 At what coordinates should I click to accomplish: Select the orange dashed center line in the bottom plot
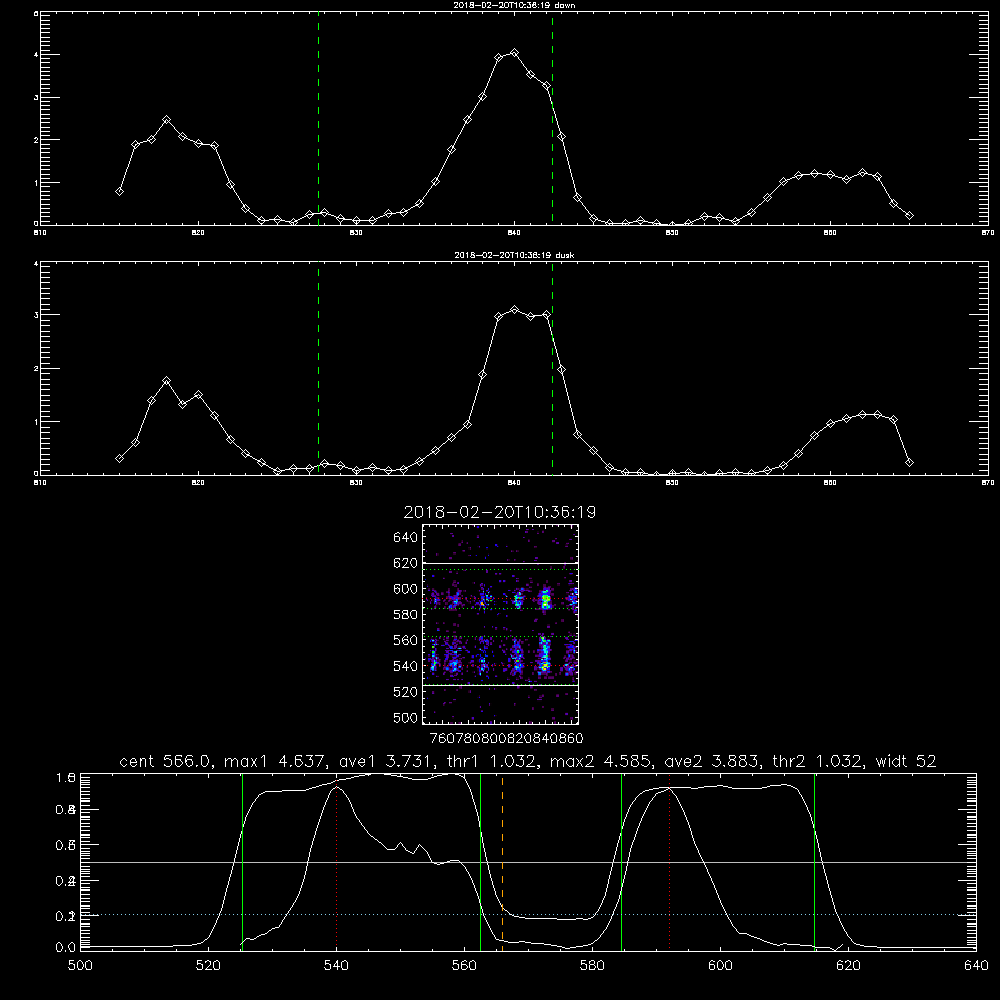503,861
